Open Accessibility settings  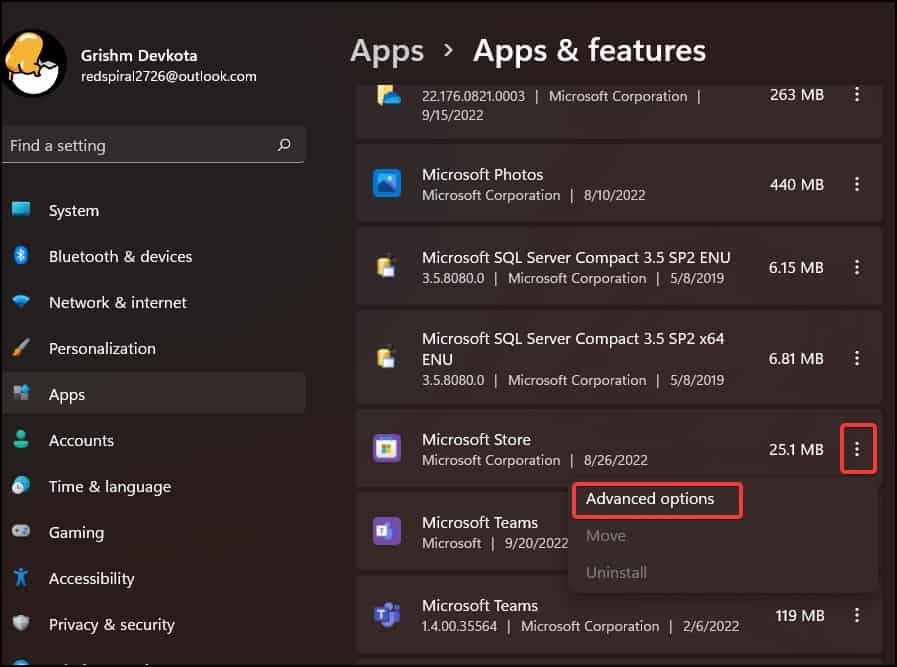(x=154, y=578)
